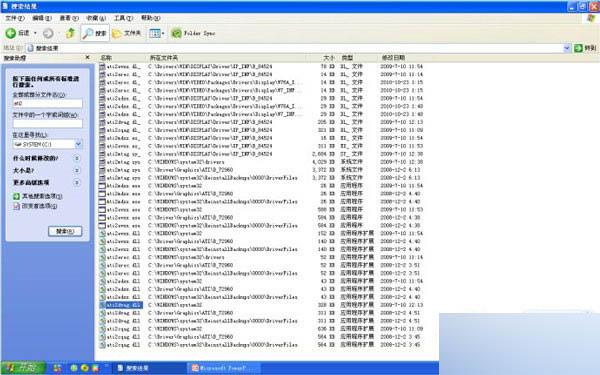This screenshot has width=600, height=375.
Task: Go up one folder level
Action: (x=70, y=33)
